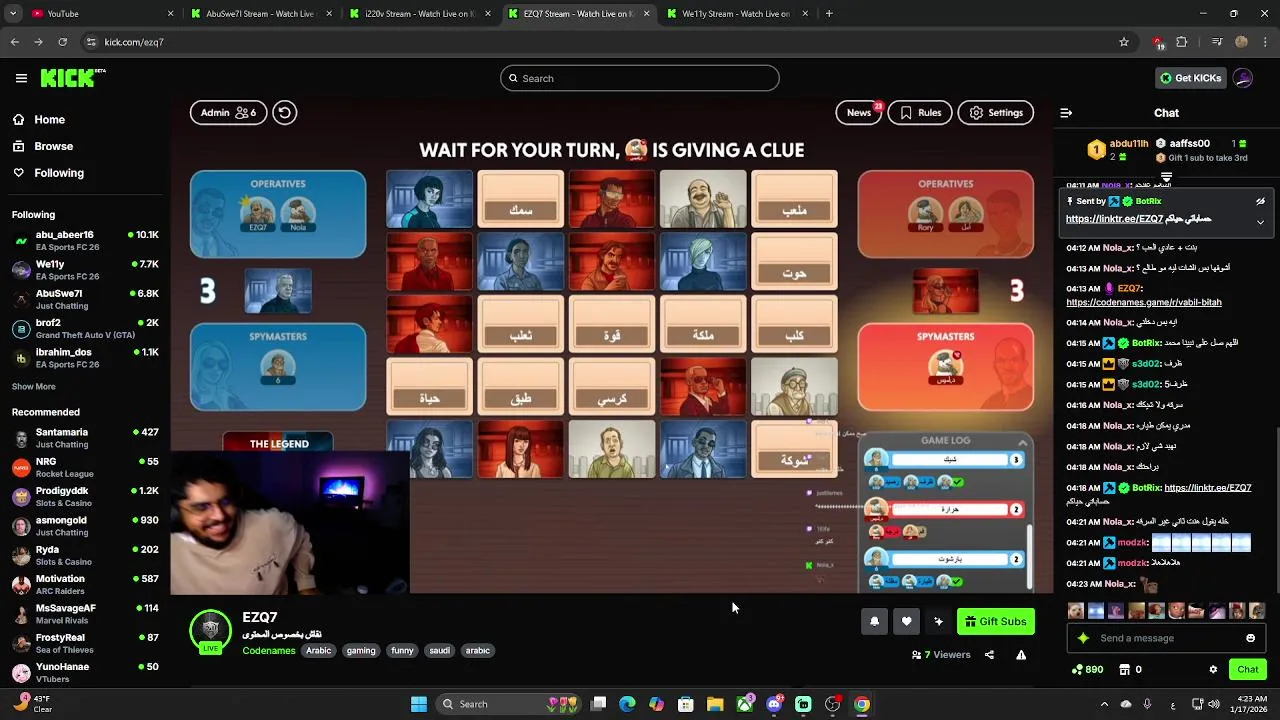Open the codenames.game room link in chat
Viewport: 1280px width, 720px height.
coord(1144,302)
